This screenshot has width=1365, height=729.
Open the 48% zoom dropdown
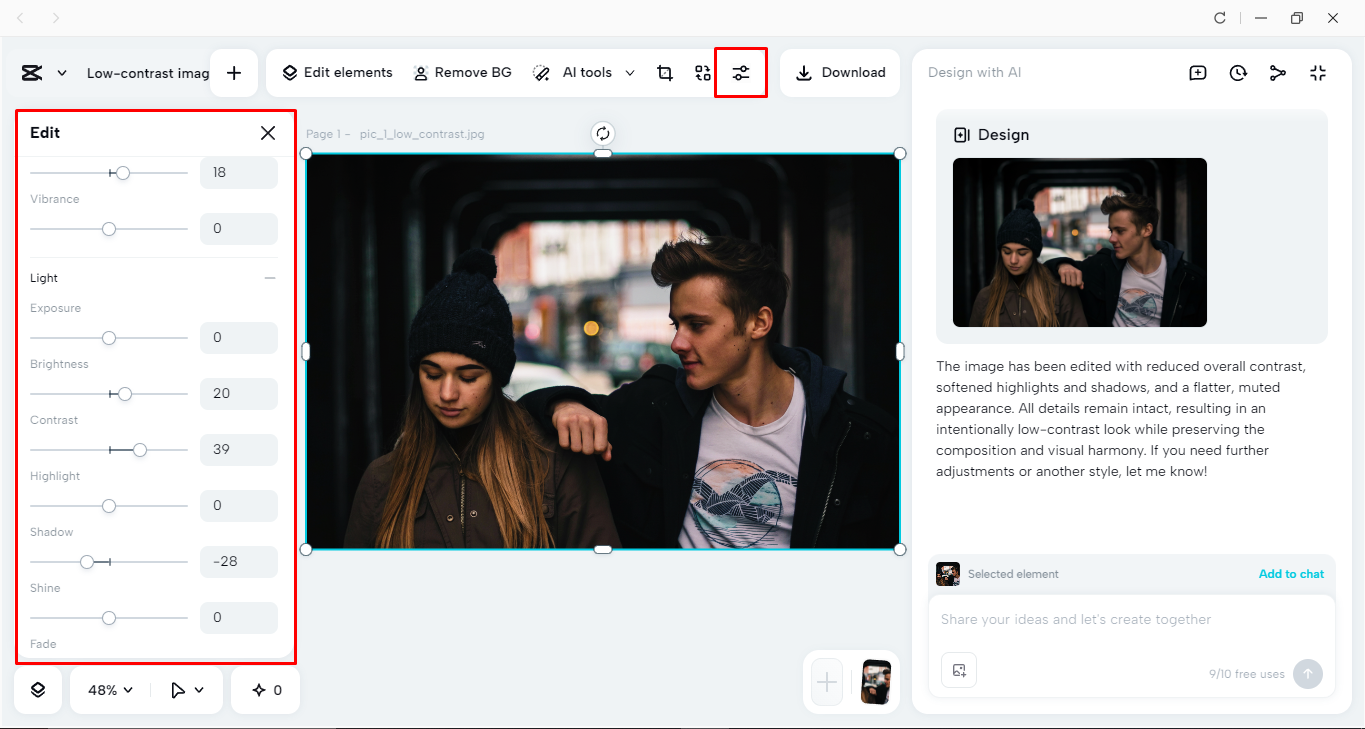(110, 690)
